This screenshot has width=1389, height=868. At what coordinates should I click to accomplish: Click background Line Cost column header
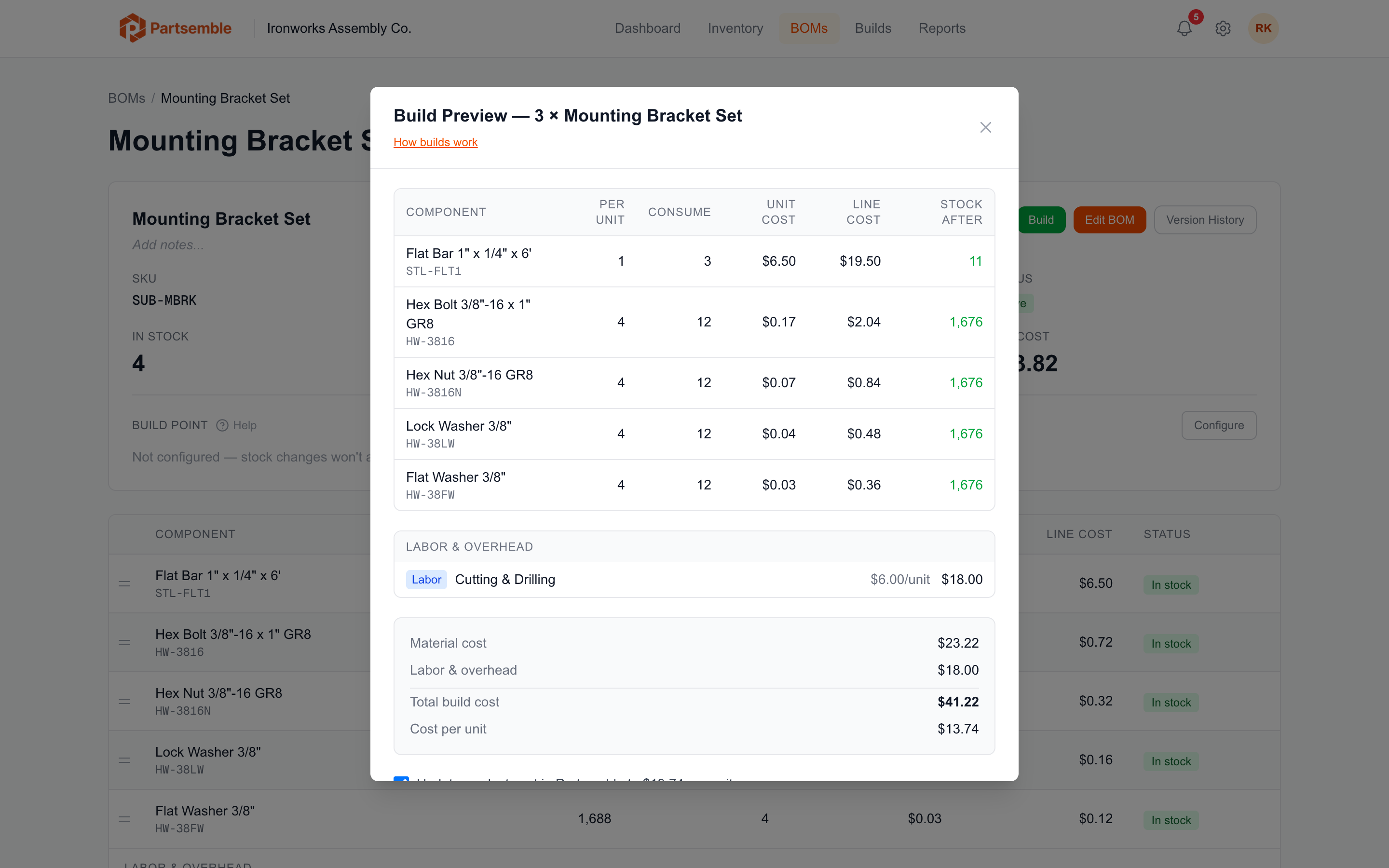(1079, 534)
